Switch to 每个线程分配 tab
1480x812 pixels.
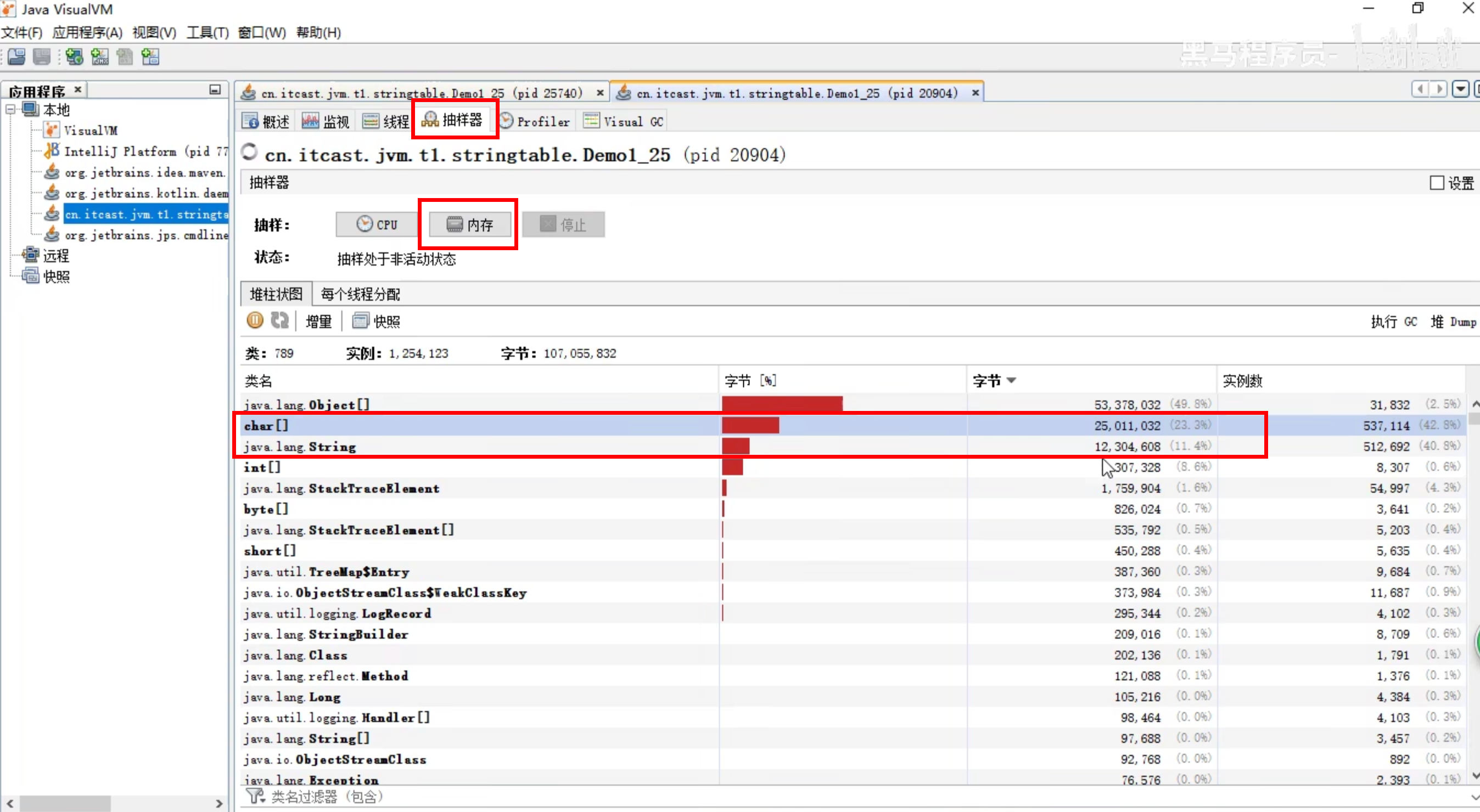pos(360,294)
